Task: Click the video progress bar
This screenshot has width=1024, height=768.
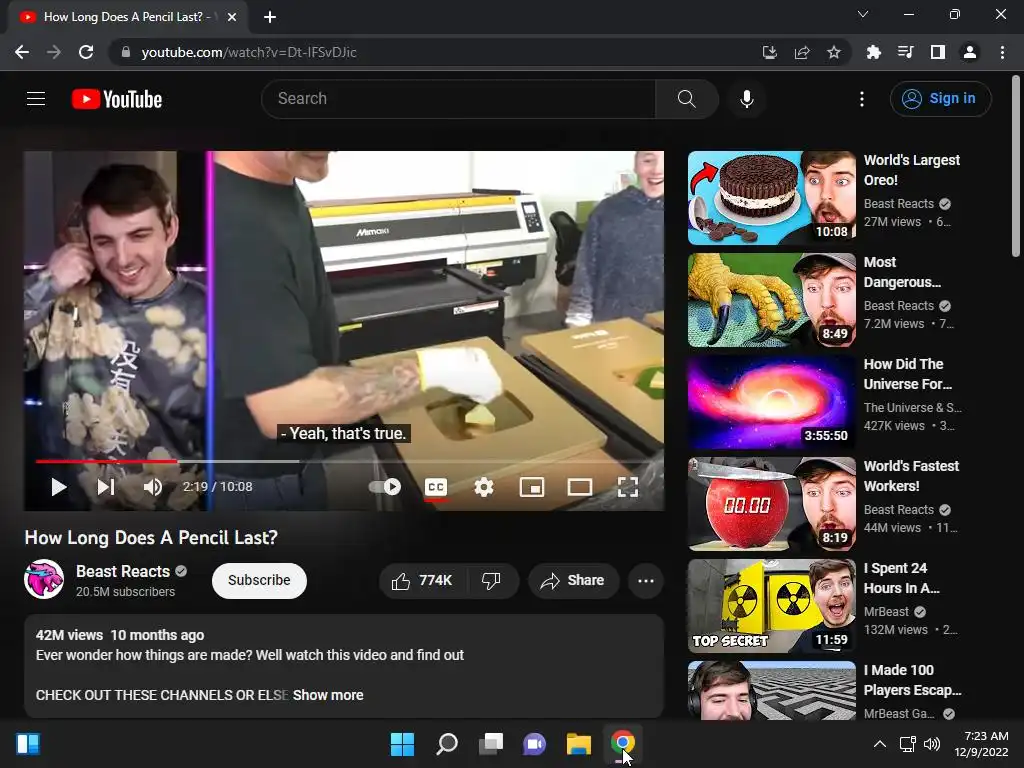Action: pos(344,461)
